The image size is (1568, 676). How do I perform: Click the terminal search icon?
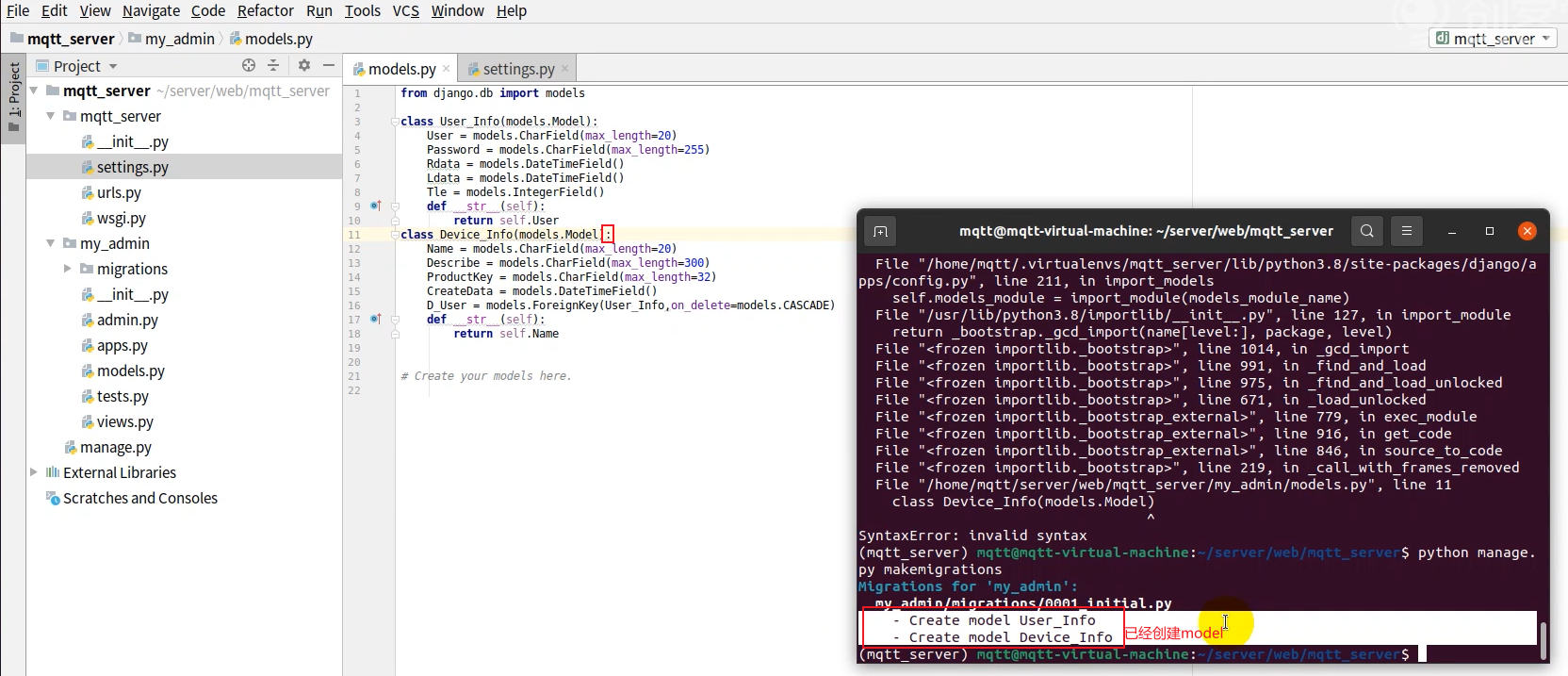[1366, 231]
